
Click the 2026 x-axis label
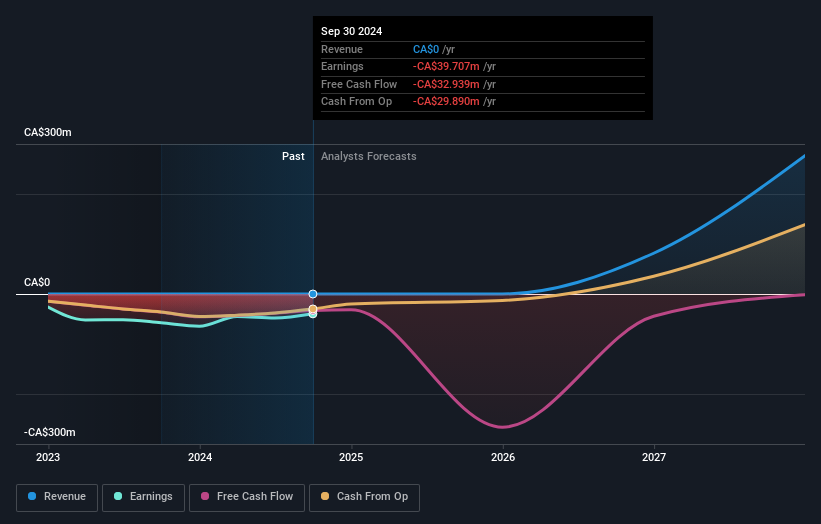click(x=503, y=457)
